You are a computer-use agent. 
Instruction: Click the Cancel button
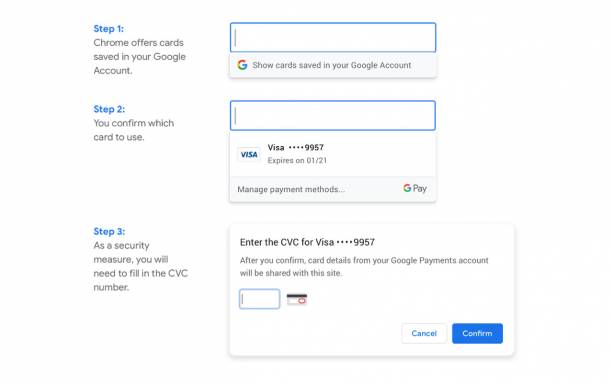click(424, 333)
